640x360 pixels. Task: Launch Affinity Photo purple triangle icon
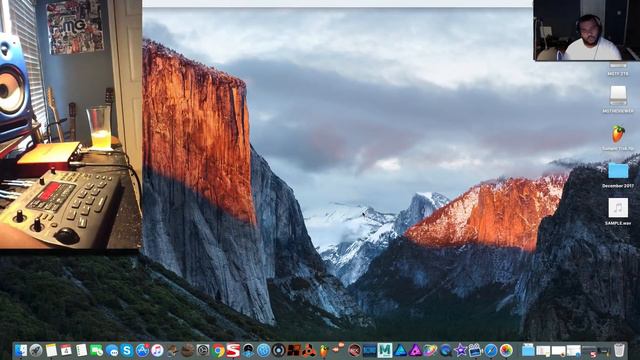pos(415,350)
